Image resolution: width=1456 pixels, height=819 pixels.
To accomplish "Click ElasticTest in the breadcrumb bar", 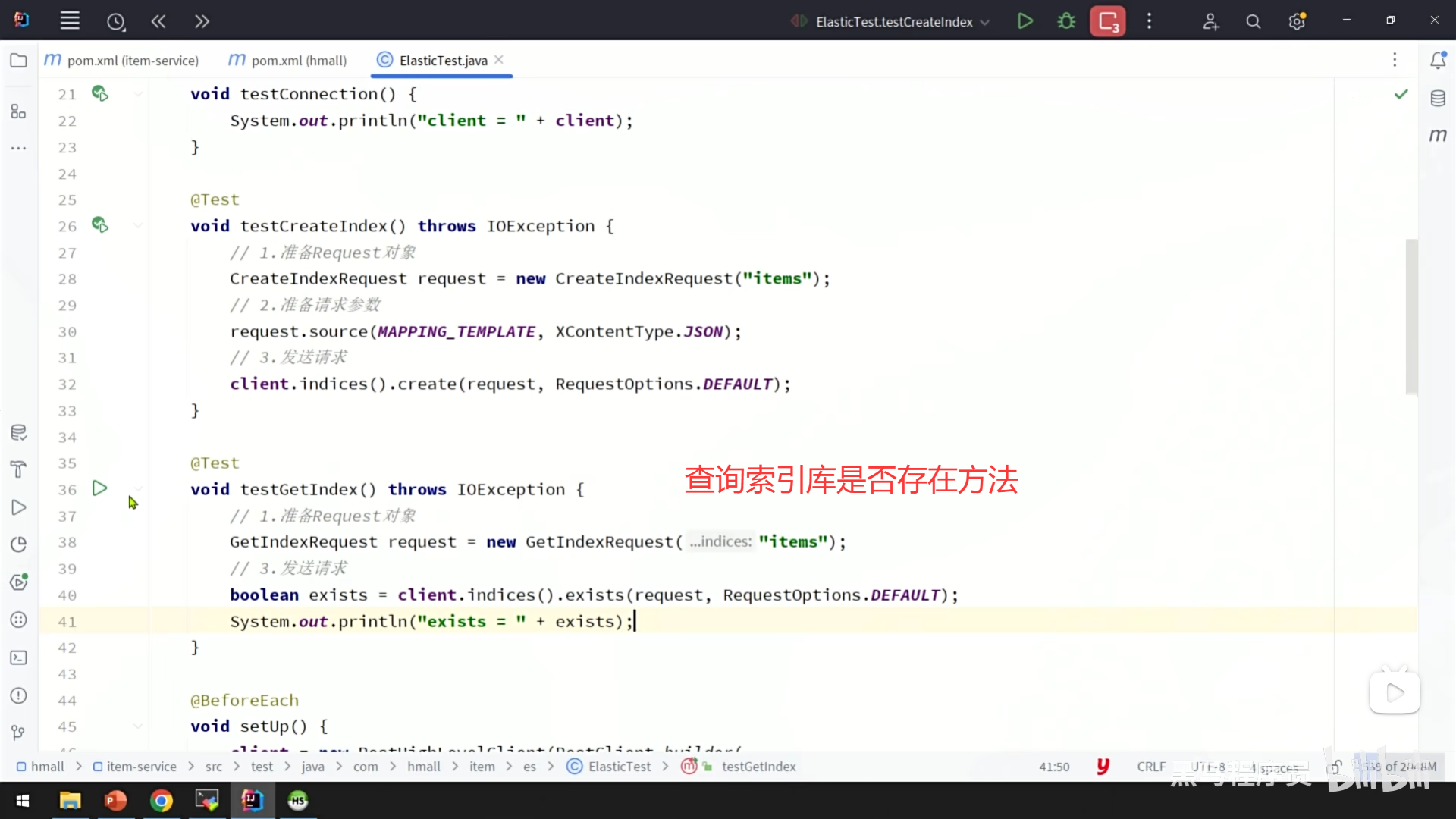I will [x=619, y=767].
